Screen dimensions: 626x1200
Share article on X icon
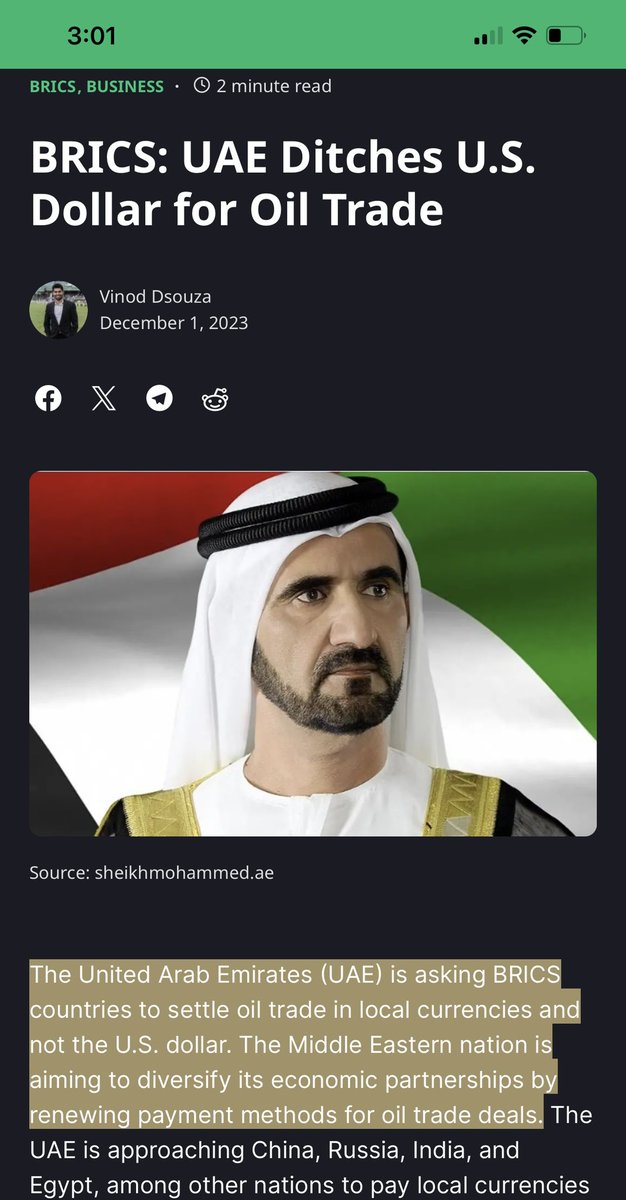[x=103, y=398]
